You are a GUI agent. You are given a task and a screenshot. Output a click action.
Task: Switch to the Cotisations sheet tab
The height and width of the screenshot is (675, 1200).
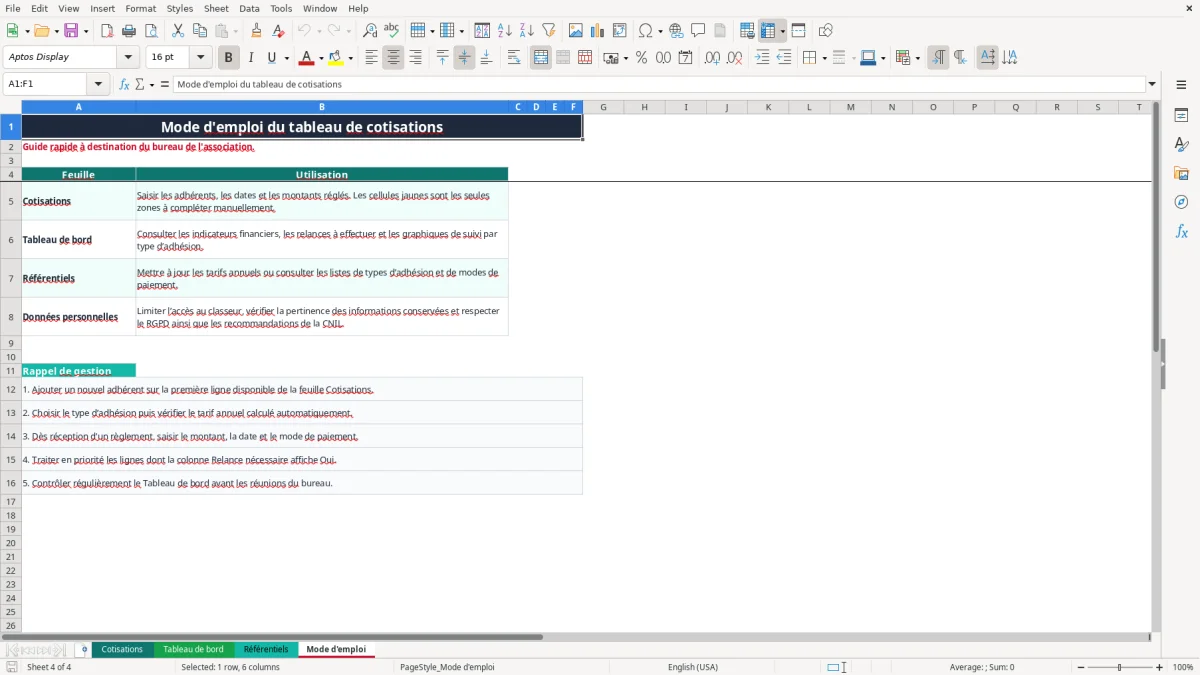(122, 649)
